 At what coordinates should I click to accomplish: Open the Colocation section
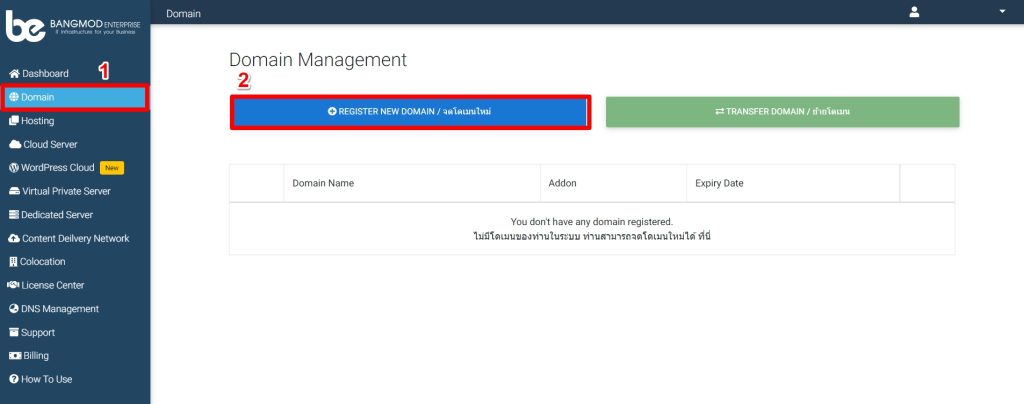click(43, 262)
